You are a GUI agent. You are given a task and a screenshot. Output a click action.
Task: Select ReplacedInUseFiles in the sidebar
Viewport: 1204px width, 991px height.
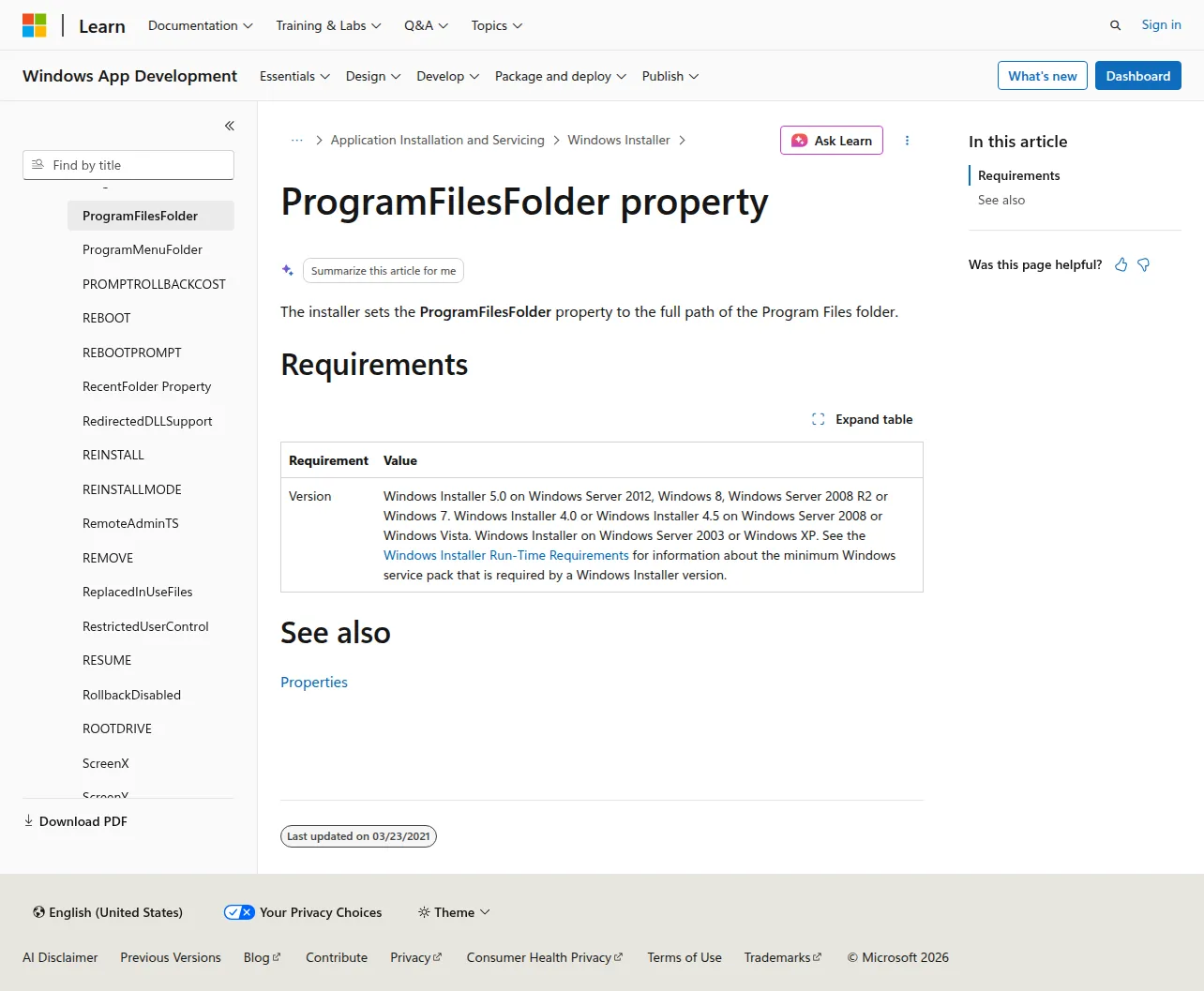pyautogui.click(x=138, y=592)
